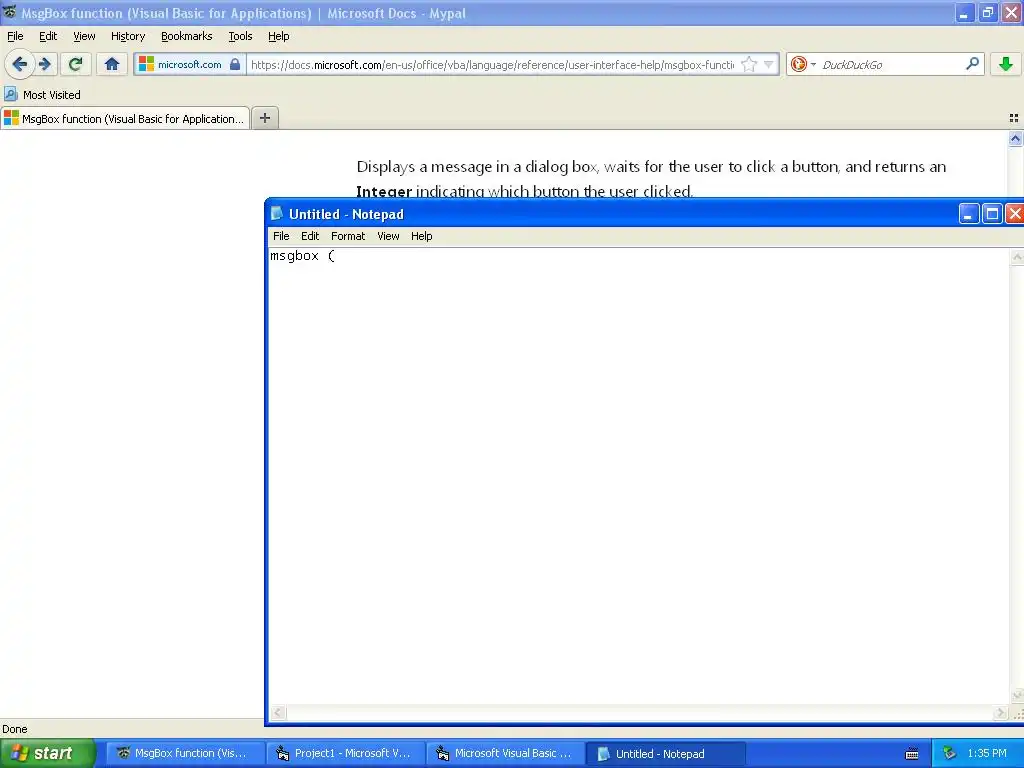The height and width of the screenshot is (768, 1024).
Task: Switch to Untitled - Notepad taskbar button
Action: pos(665,753)
